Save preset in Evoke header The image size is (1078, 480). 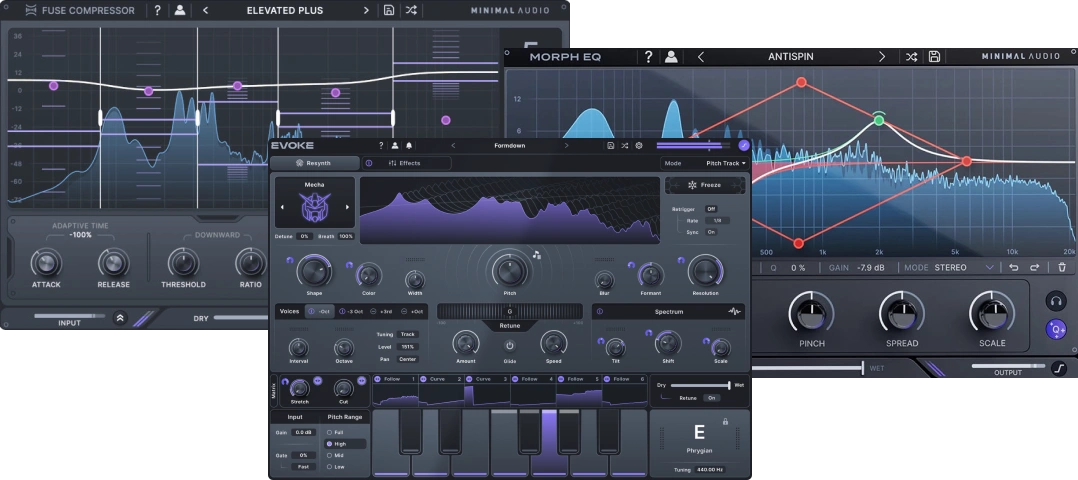610,146
